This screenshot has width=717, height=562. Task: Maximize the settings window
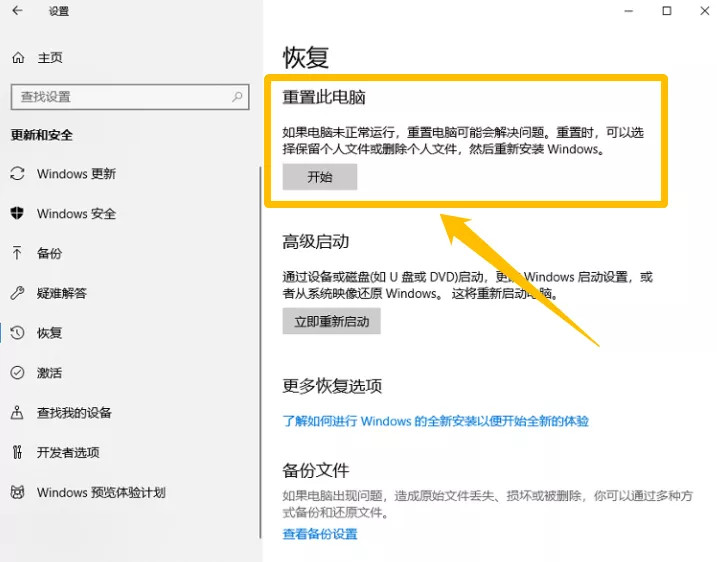pyautogui.click(x=667, y=11)
